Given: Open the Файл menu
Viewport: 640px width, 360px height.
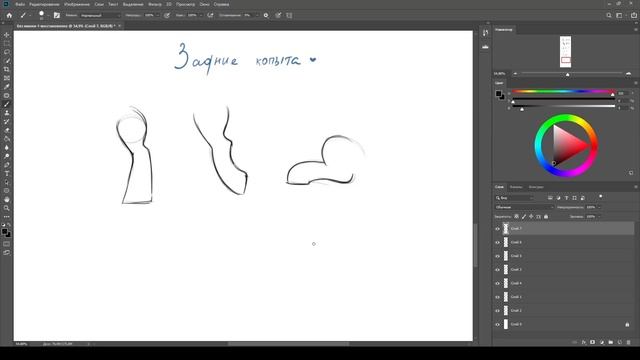Looking at the screenshot, I should click(x=20, y=4).
